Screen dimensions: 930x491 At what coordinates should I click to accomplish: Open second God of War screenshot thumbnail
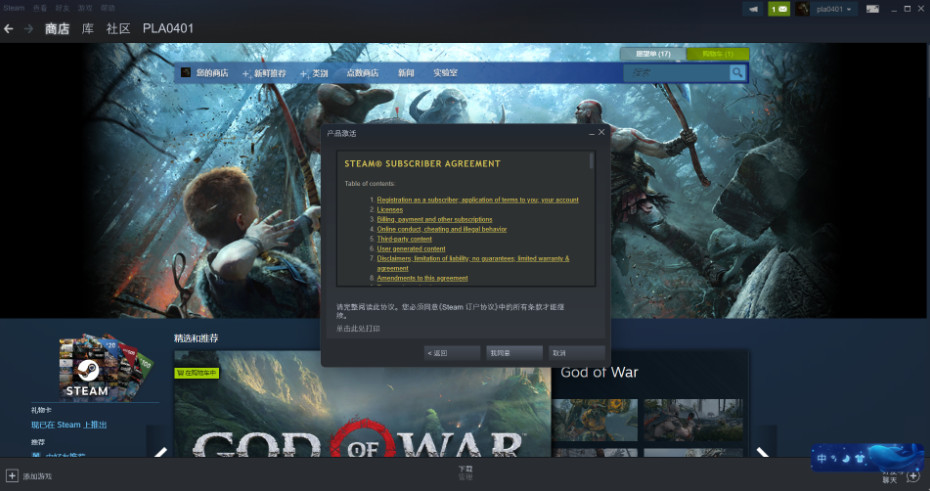pyautogui.click(x=693, y=419)
